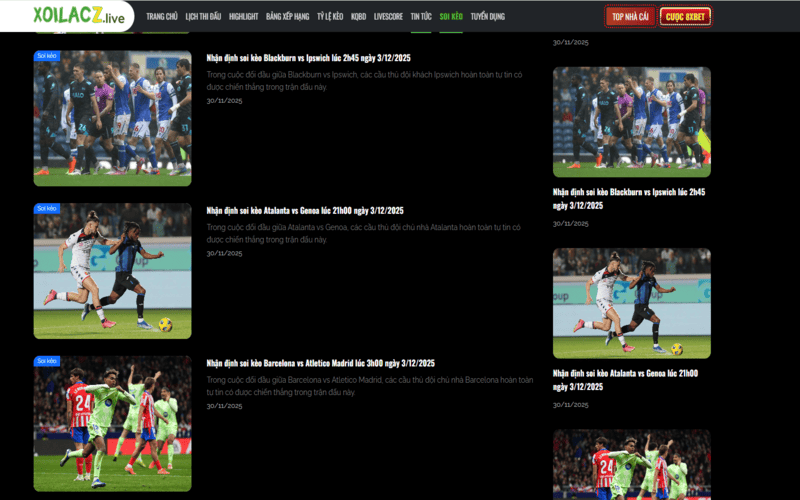Open Tuyển dụng navigation link

pyautogui.click(x=487, y=17)
